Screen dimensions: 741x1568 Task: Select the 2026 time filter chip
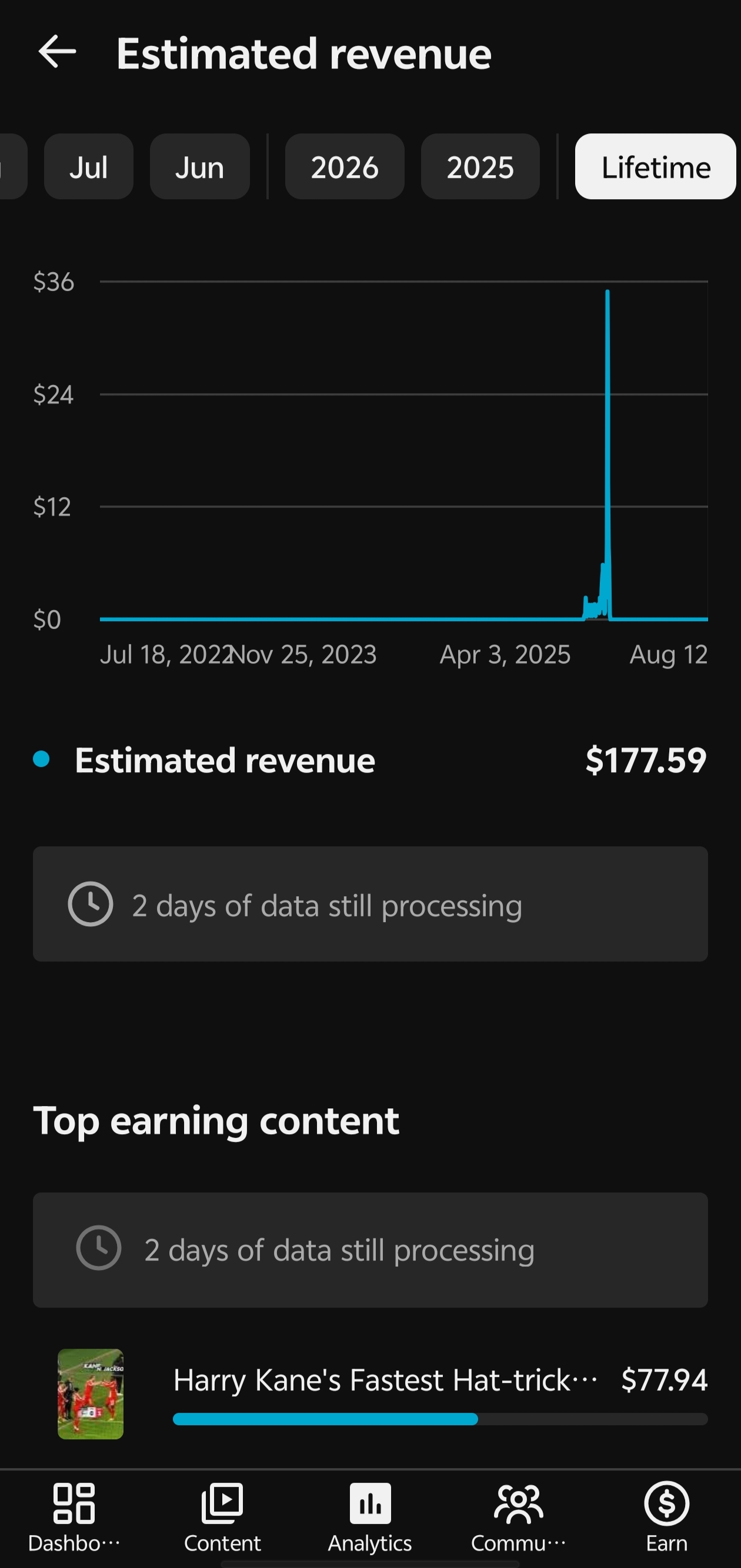[345, 166]
